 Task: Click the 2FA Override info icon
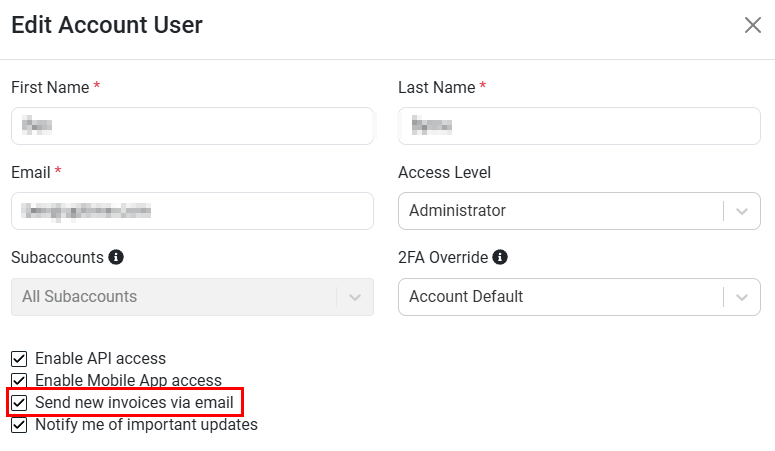[x=500, y=257]
